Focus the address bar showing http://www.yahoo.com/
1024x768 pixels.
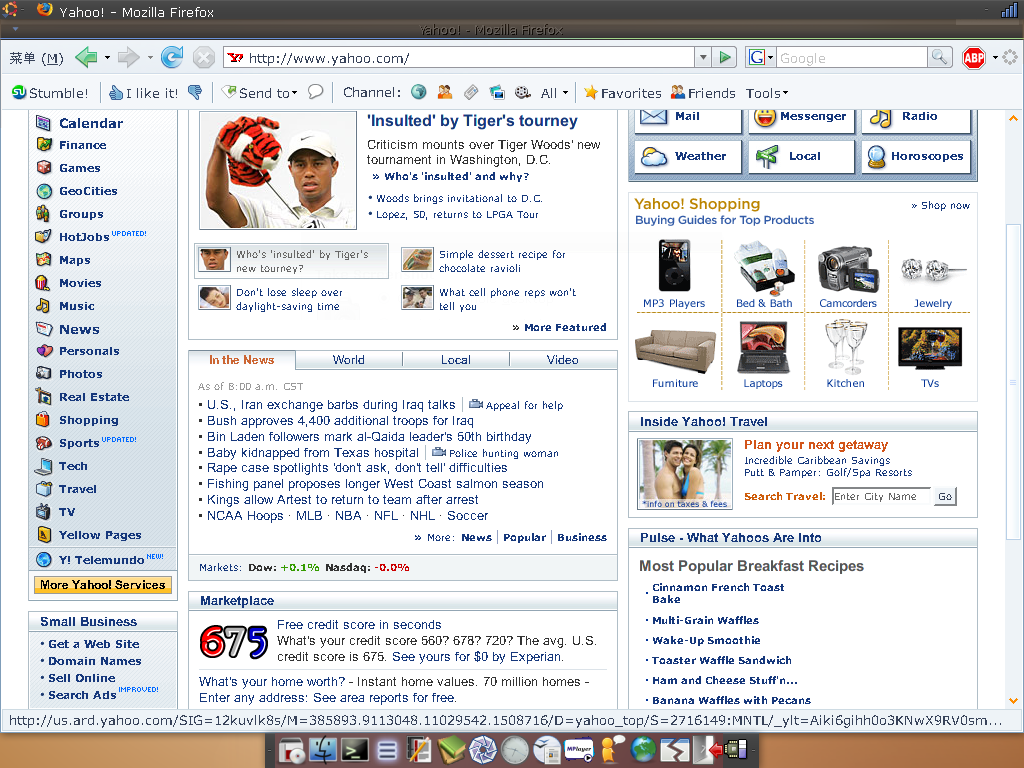(459, 57)
